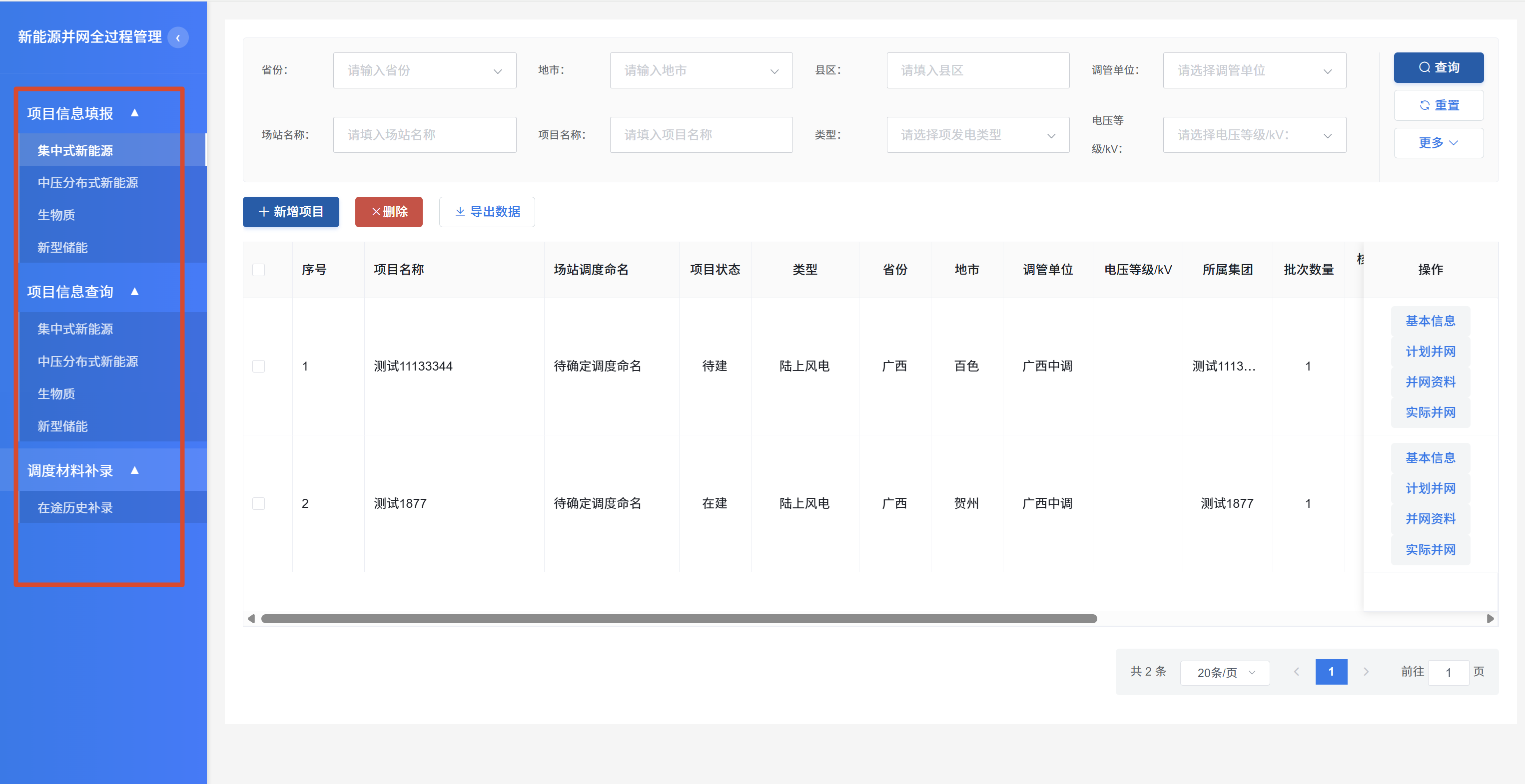Click the 贺州 city cell
1525x784 pixels.
967,503
